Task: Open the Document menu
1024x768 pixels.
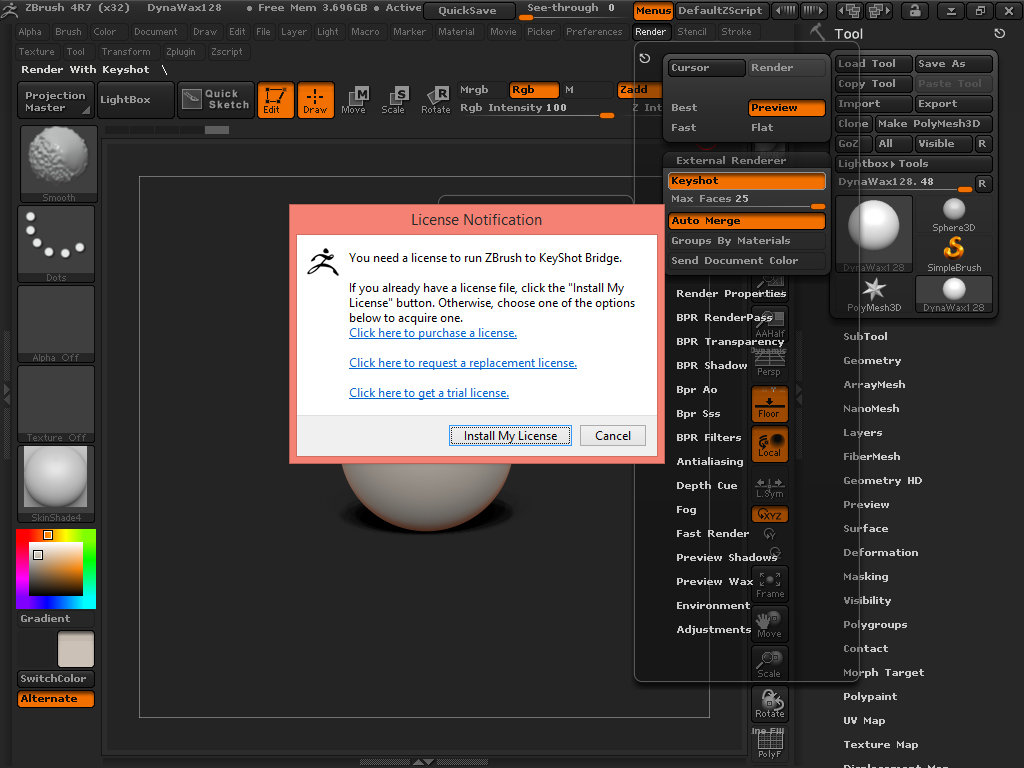Action: [x=155, y=32]
